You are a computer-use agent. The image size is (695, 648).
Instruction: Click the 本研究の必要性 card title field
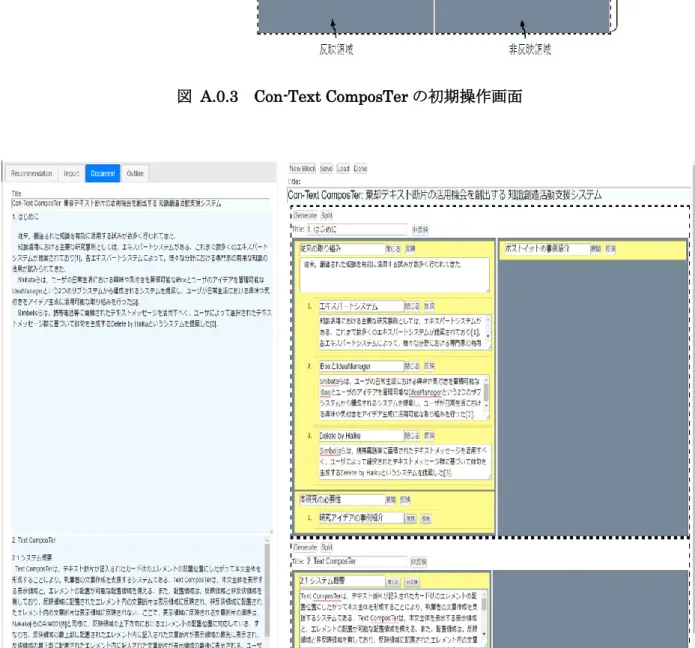pos(342,500)
